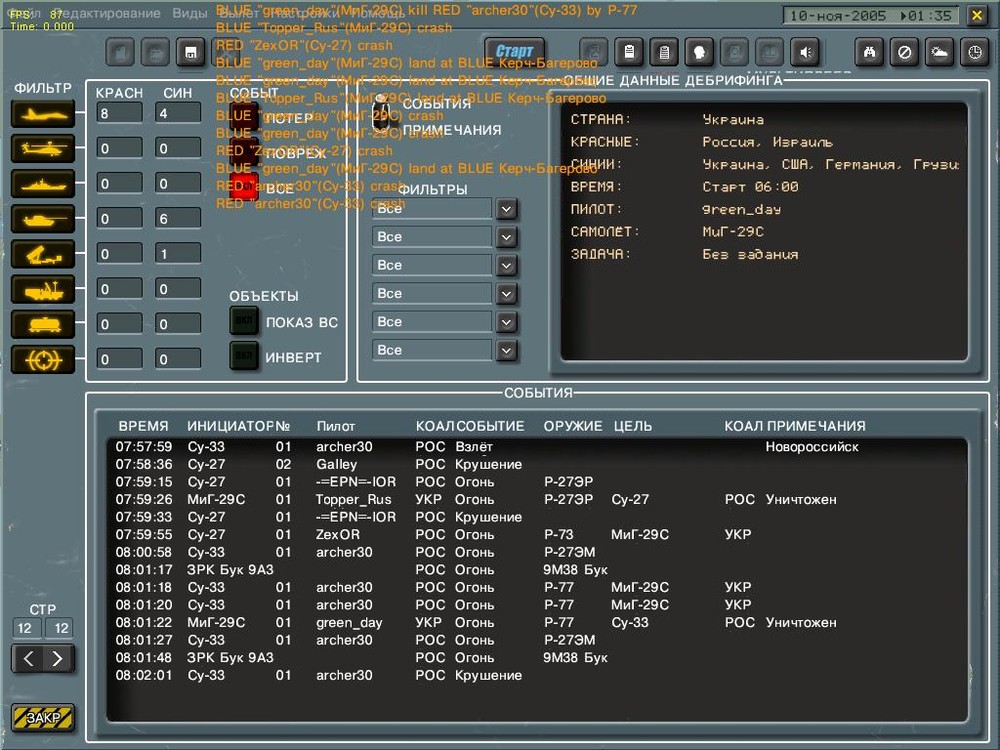
Task: Open the third Все filter dropdown
Action: (507, 265)
